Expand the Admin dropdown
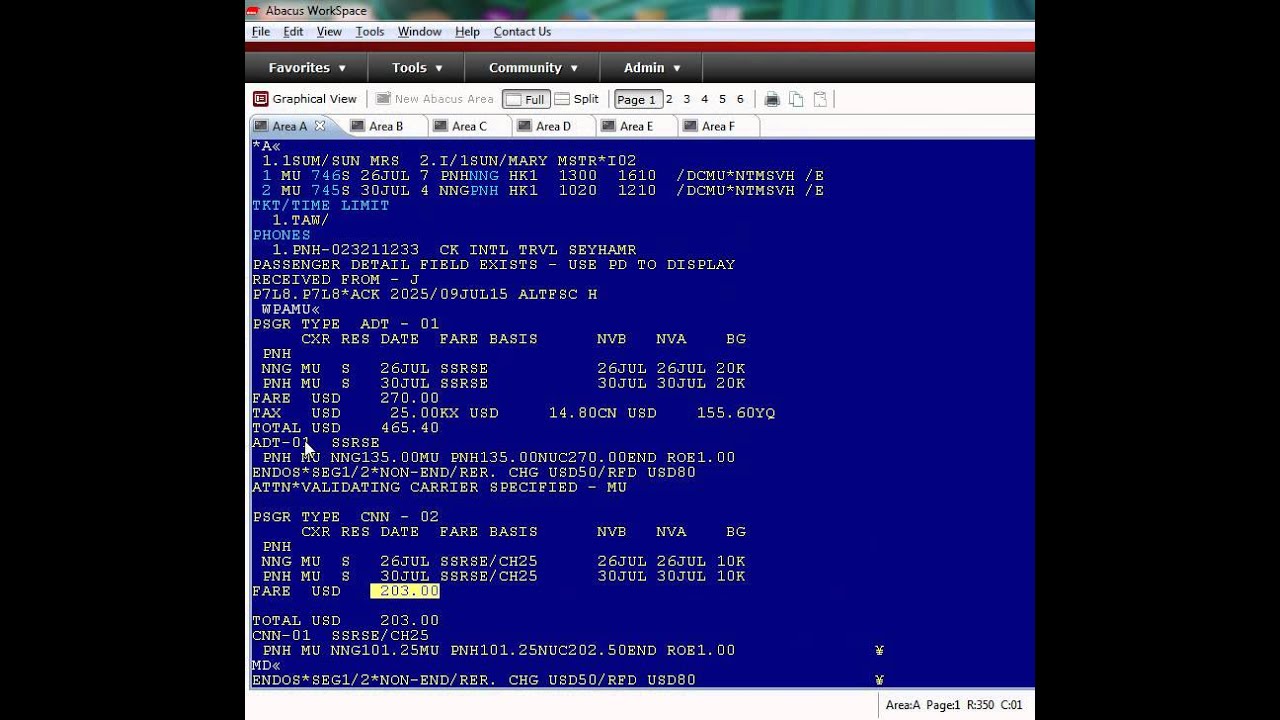The image size is (1280, 720). (x=652, y=68)
